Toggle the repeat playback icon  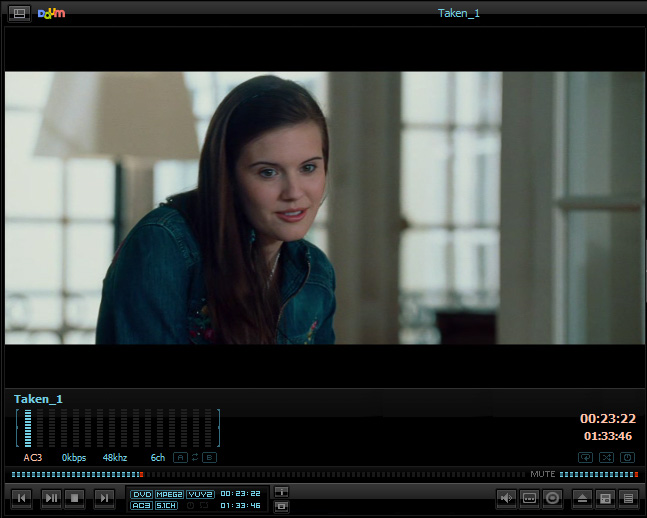tap(586, 457)
